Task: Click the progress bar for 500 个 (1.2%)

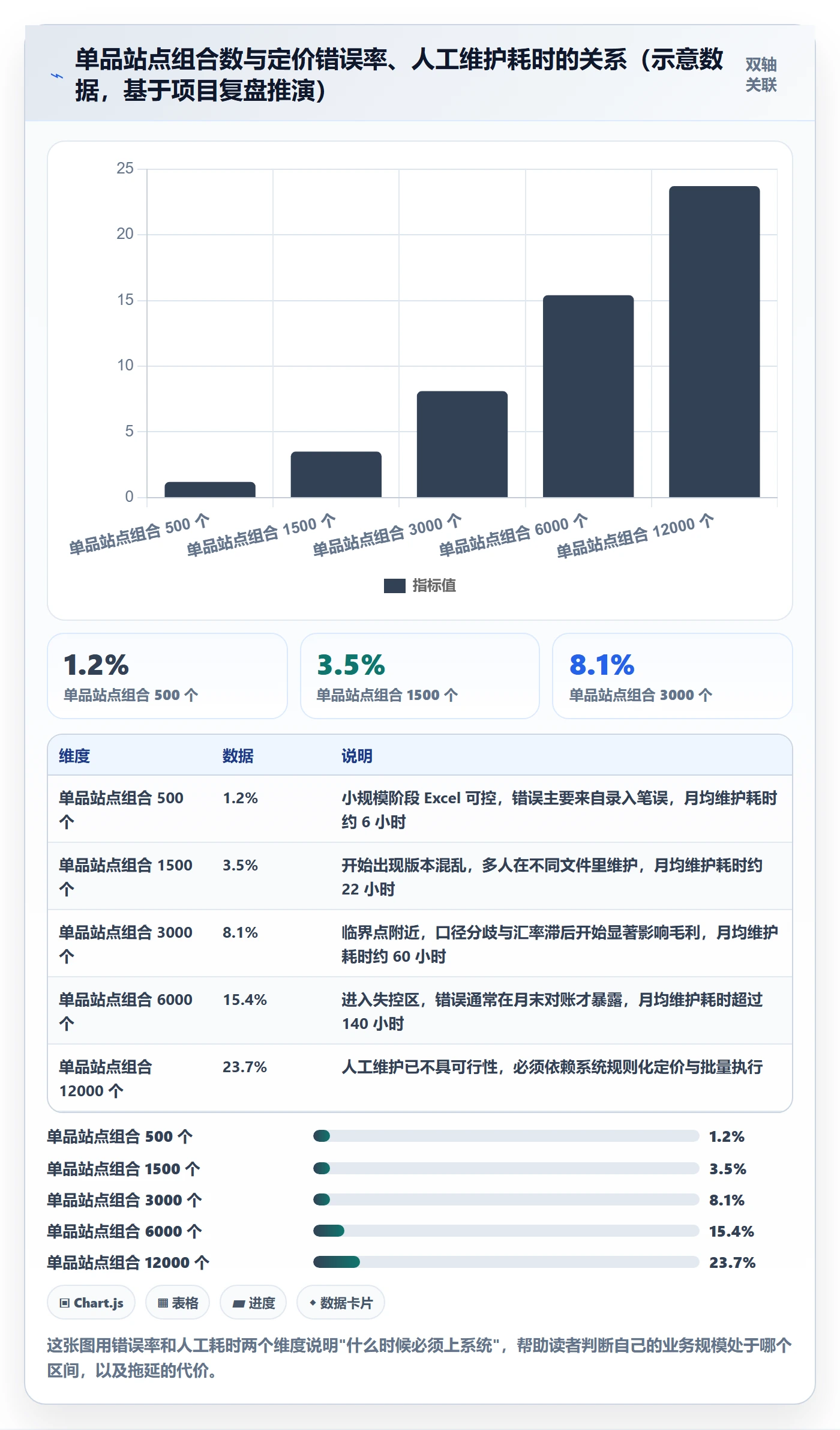Action: [x=506, y=1136]
